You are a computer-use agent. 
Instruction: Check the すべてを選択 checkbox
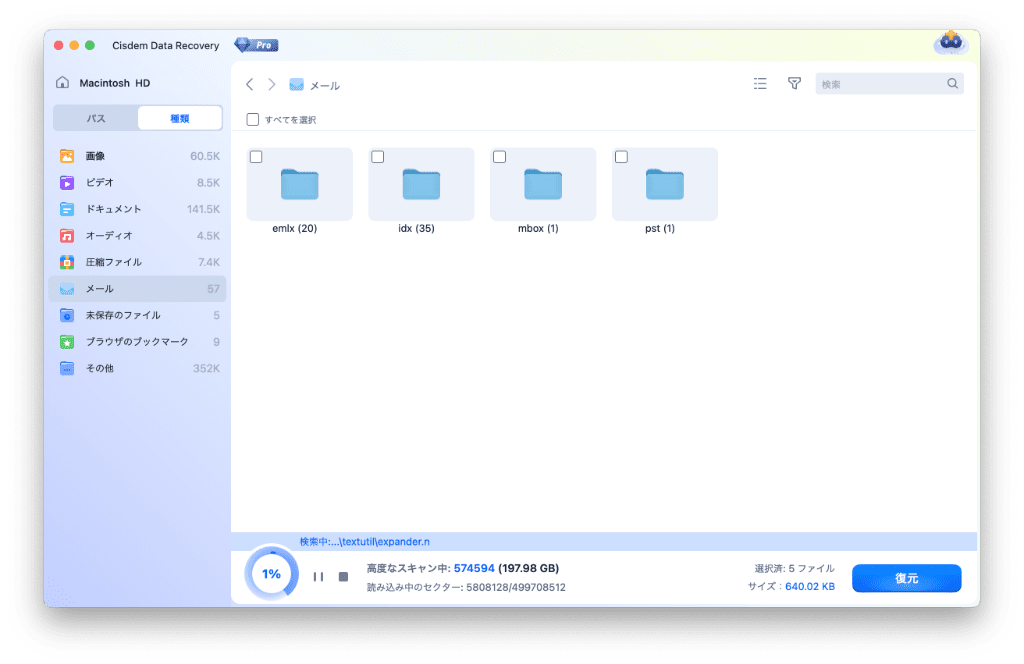pyautogui.click(x=253, y=120)
